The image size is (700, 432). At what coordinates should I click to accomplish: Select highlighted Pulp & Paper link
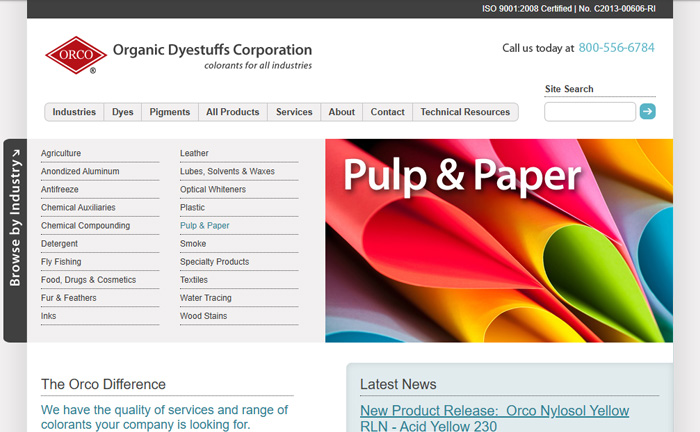205,225
